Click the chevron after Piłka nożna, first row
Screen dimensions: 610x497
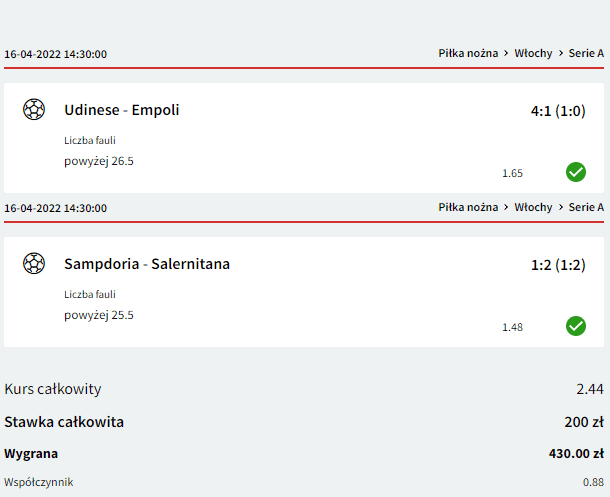point(506,53)
